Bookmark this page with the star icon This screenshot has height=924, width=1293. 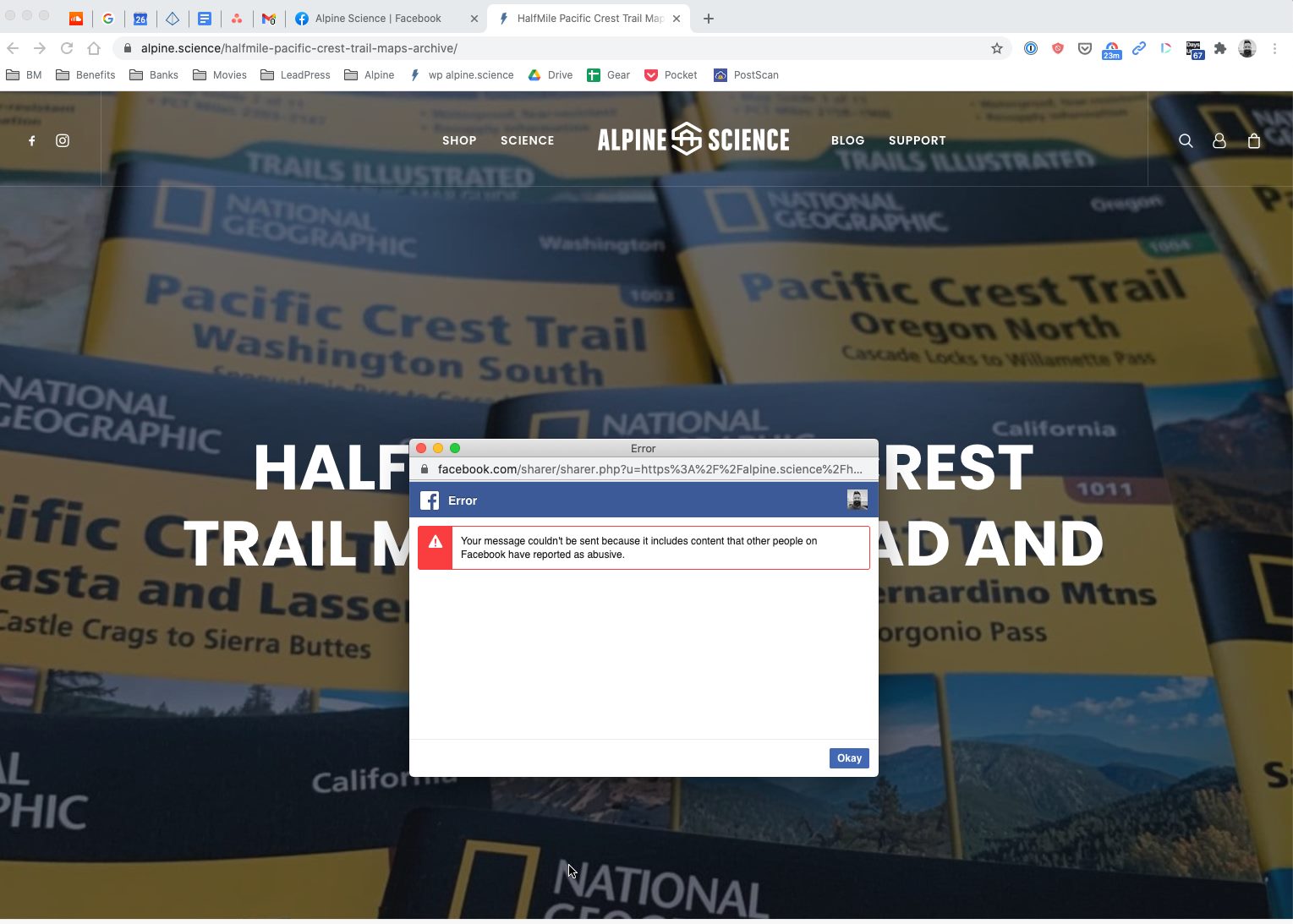pos(997,48)
